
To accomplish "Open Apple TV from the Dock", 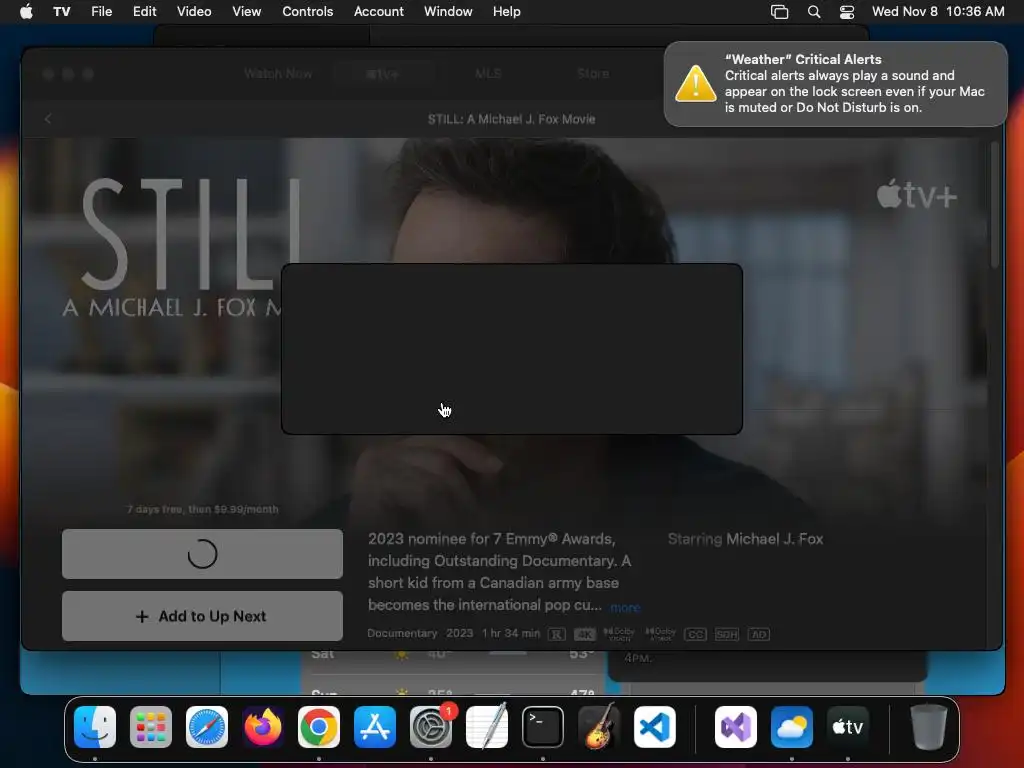I will (x=848, y=727).
